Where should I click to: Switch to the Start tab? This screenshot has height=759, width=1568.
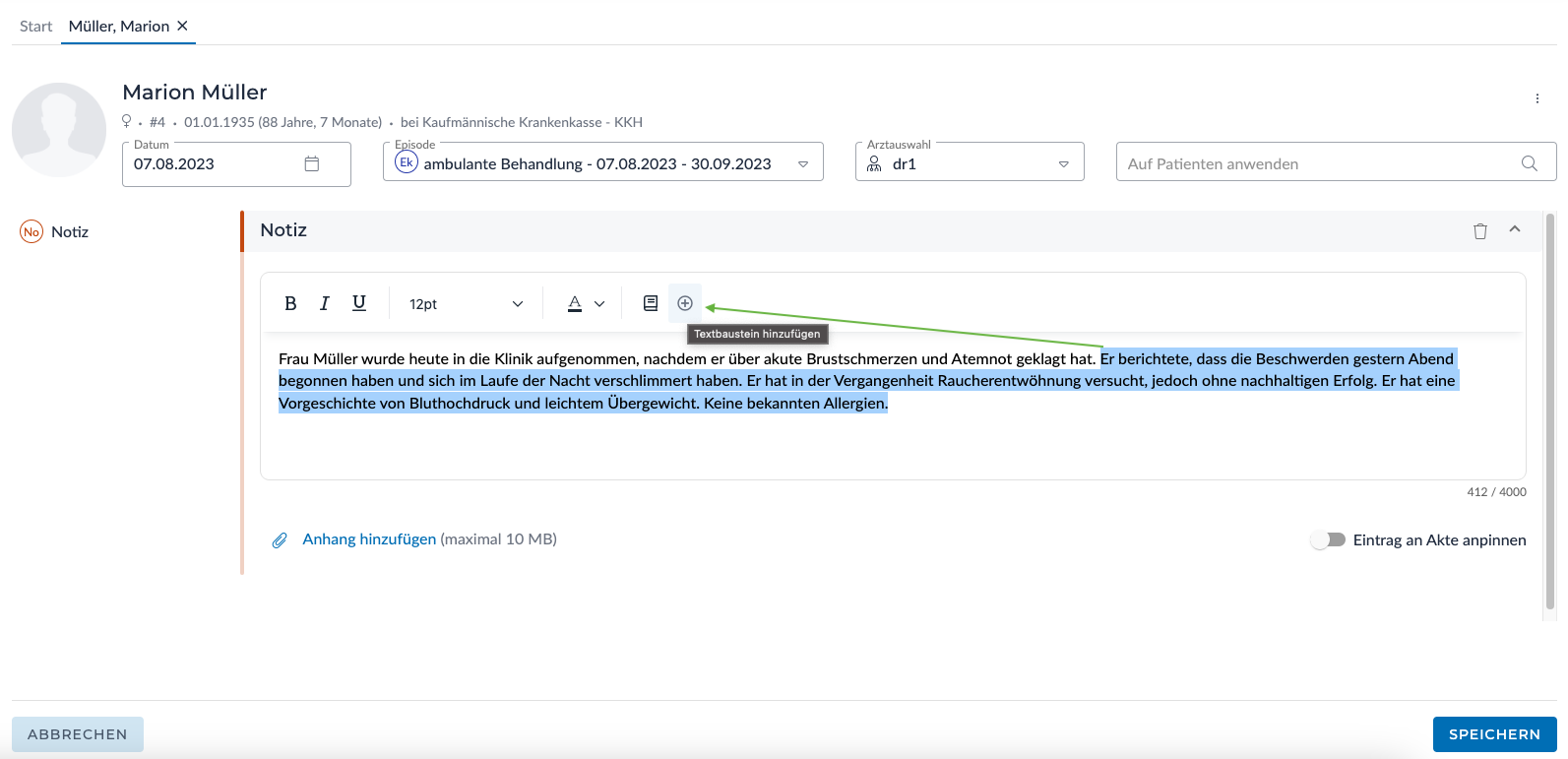click(x=35, y=27)
